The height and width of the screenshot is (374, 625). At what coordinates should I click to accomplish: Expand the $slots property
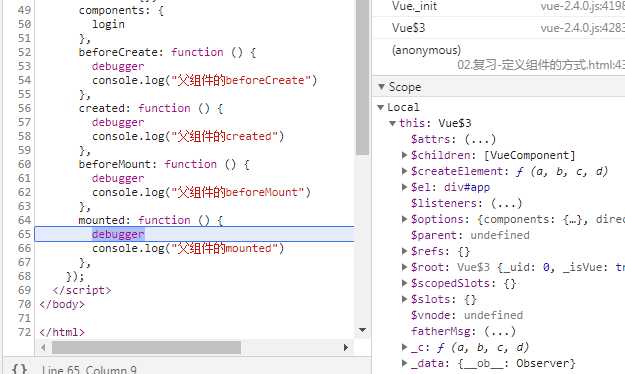coord(404,299)
